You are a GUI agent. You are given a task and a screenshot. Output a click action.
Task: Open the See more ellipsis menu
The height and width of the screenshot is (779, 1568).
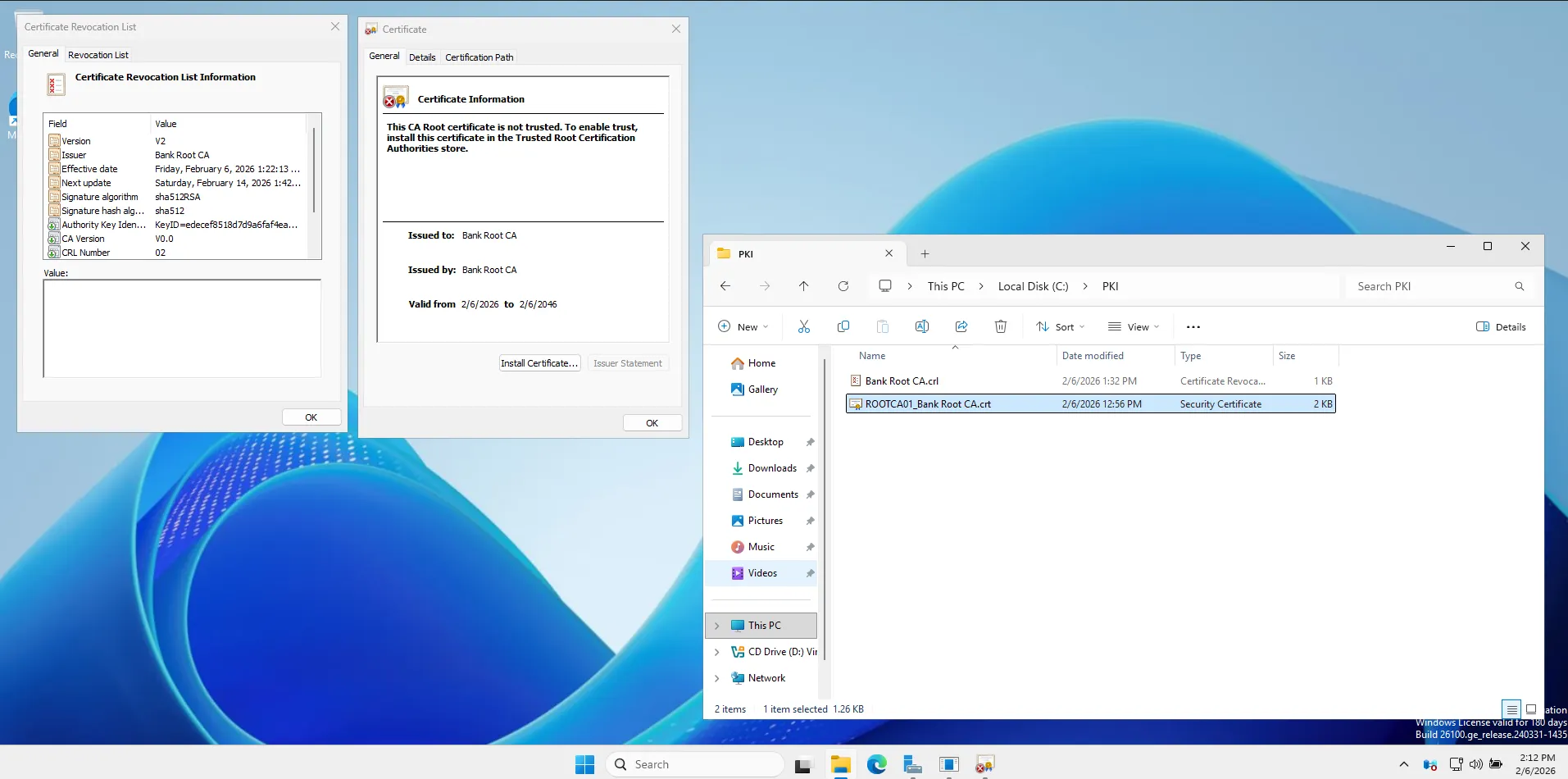1193,326
